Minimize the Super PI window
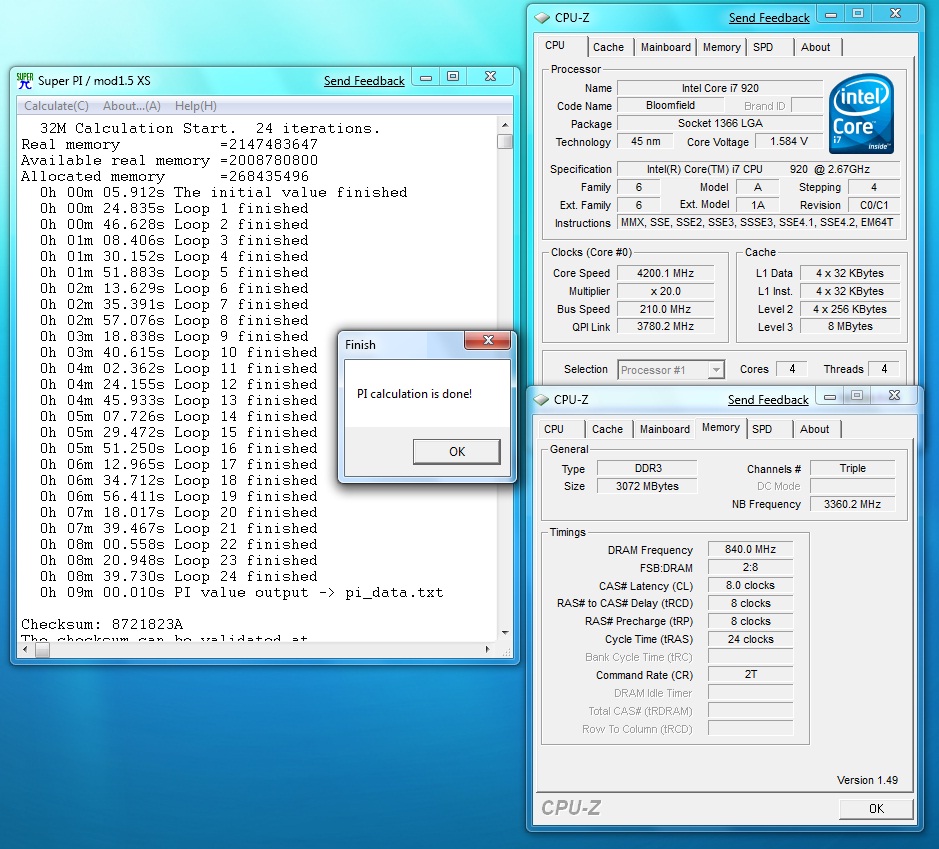939x849 pixels. click(x=426, y=77)
